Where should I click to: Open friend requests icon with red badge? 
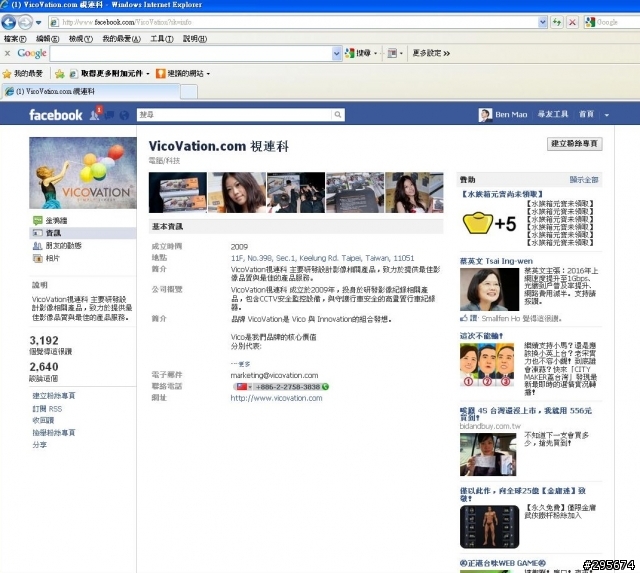96,114
